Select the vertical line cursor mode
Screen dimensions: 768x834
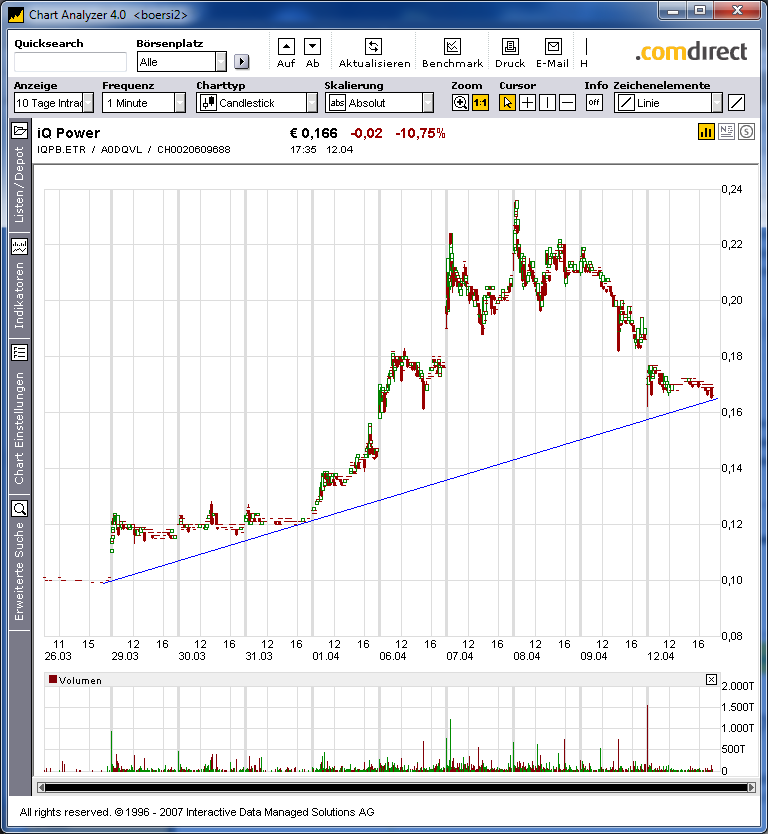coord(547,102)
